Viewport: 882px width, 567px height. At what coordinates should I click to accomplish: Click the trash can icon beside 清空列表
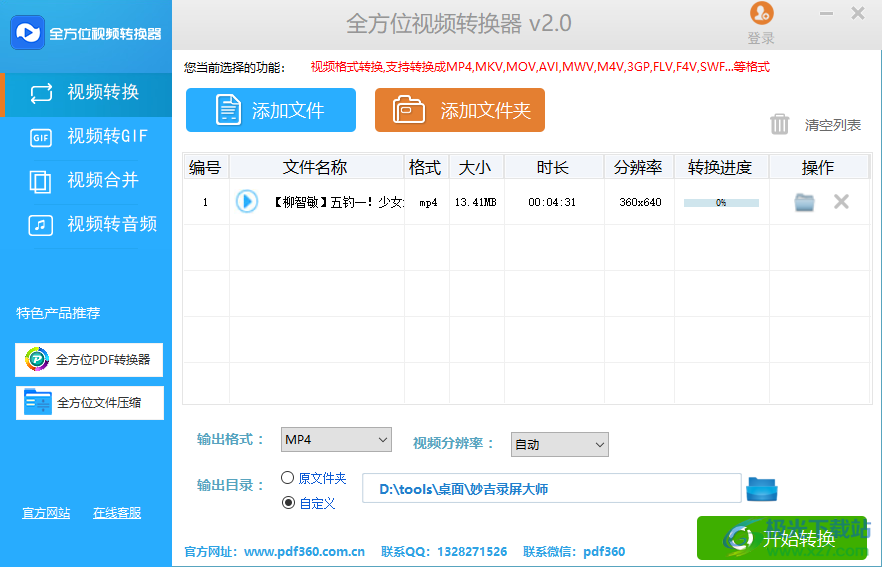[779, 124]
